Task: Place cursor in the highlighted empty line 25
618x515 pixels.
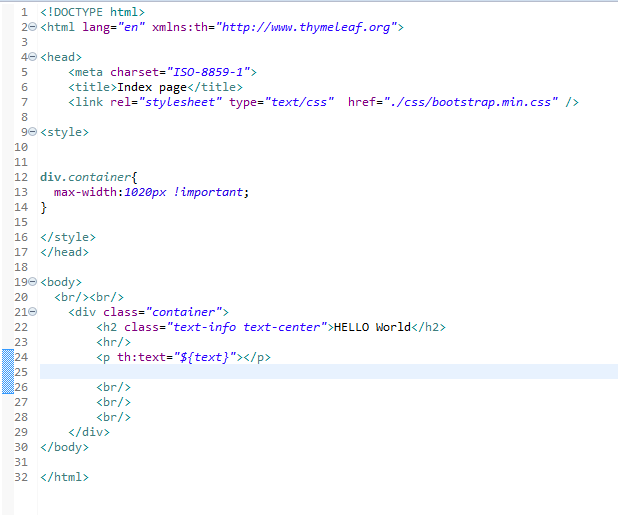Action: tap(329, 372)
